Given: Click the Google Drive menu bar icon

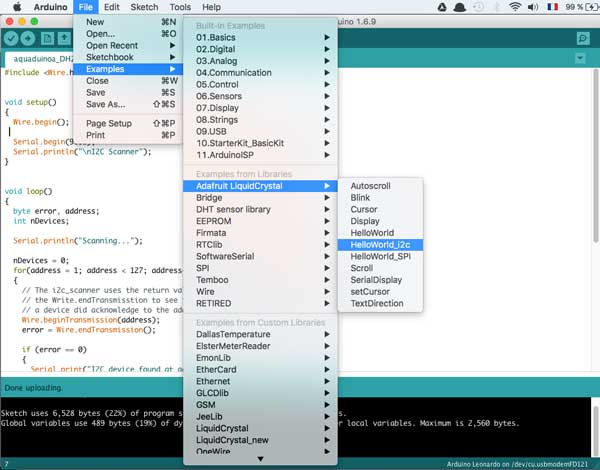Looking at the screenshot, I should pos(442,7).
